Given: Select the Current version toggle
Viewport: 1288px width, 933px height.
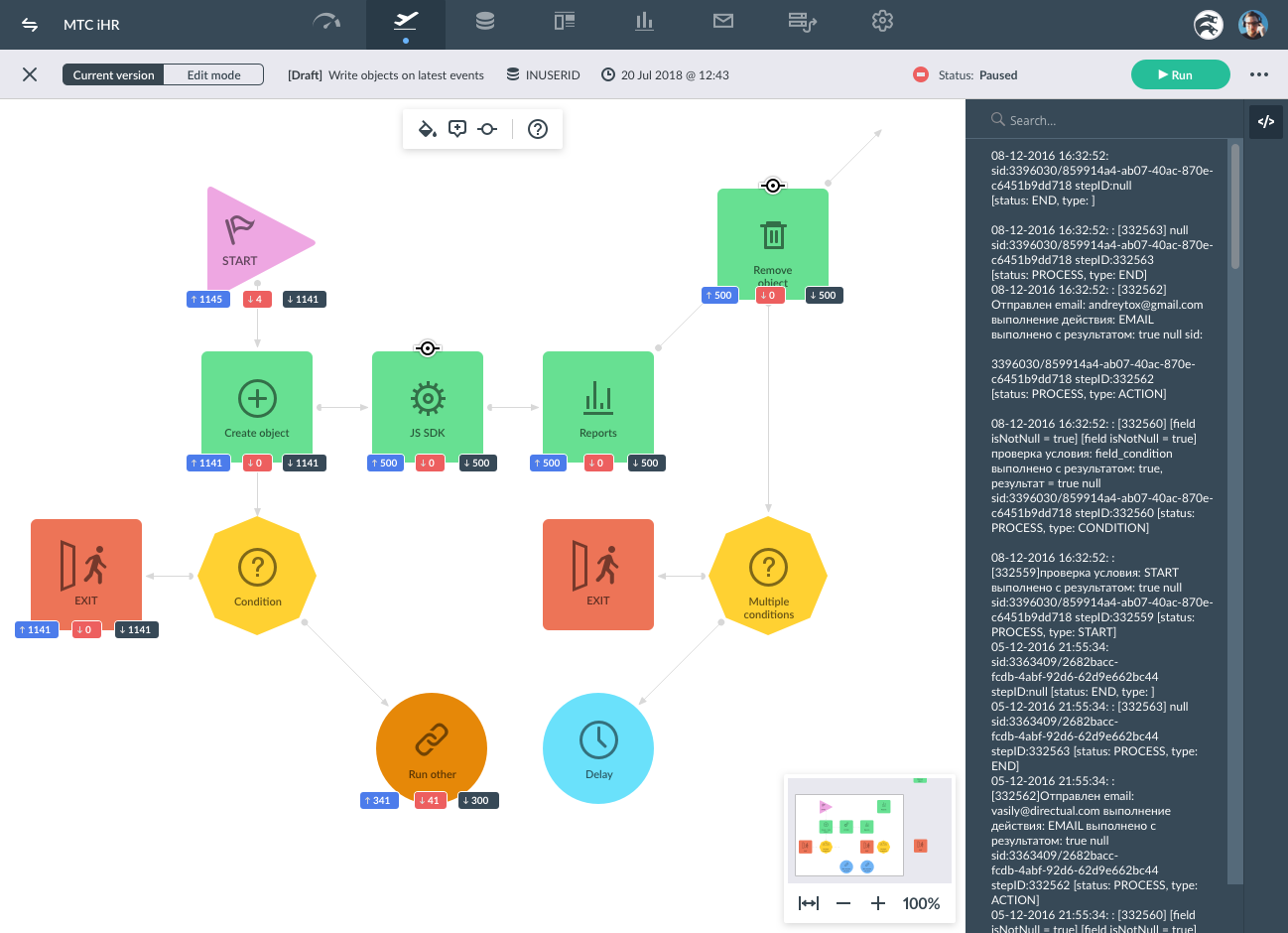Looking at the screenshot, I should tap(113, 74).
